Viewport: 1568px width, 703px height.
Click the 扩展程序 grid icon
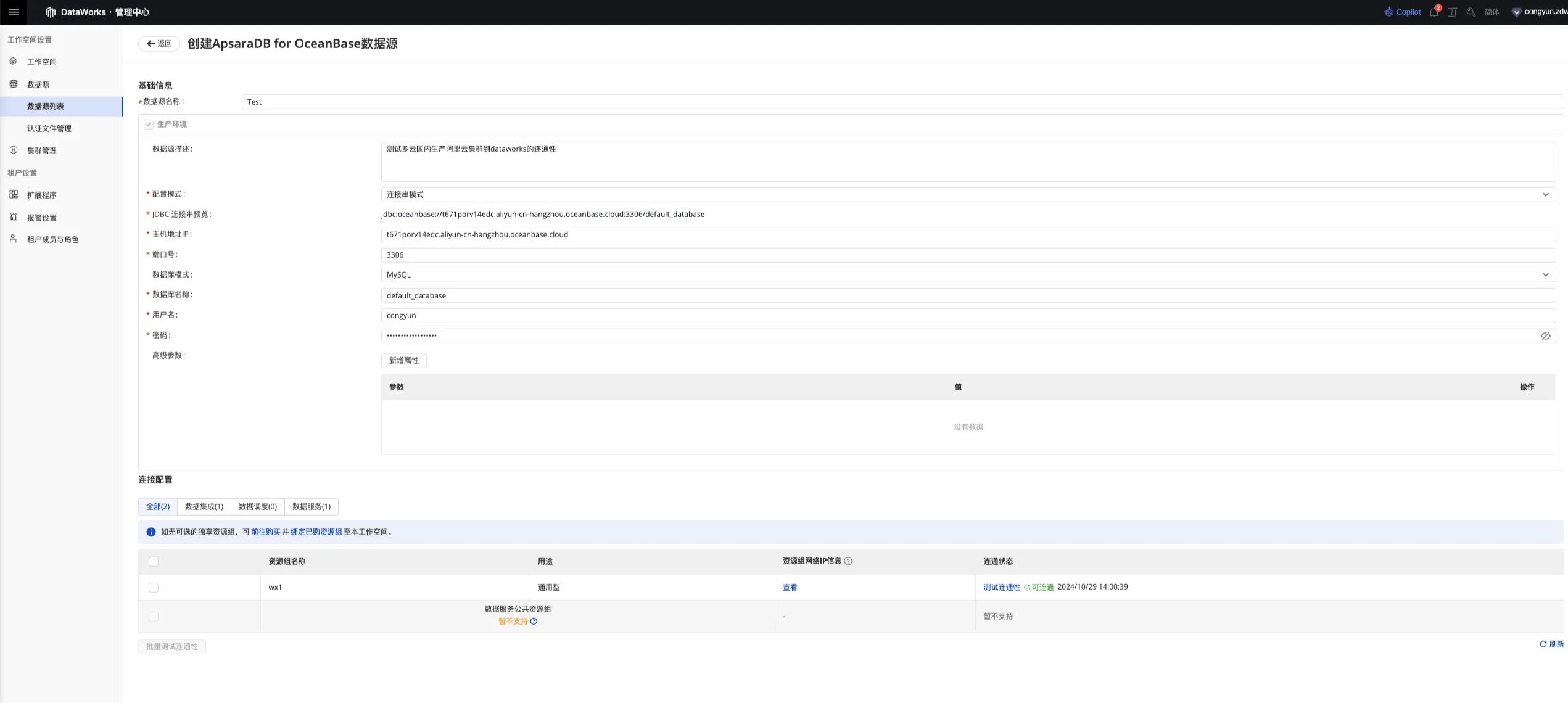pos(13,194)
